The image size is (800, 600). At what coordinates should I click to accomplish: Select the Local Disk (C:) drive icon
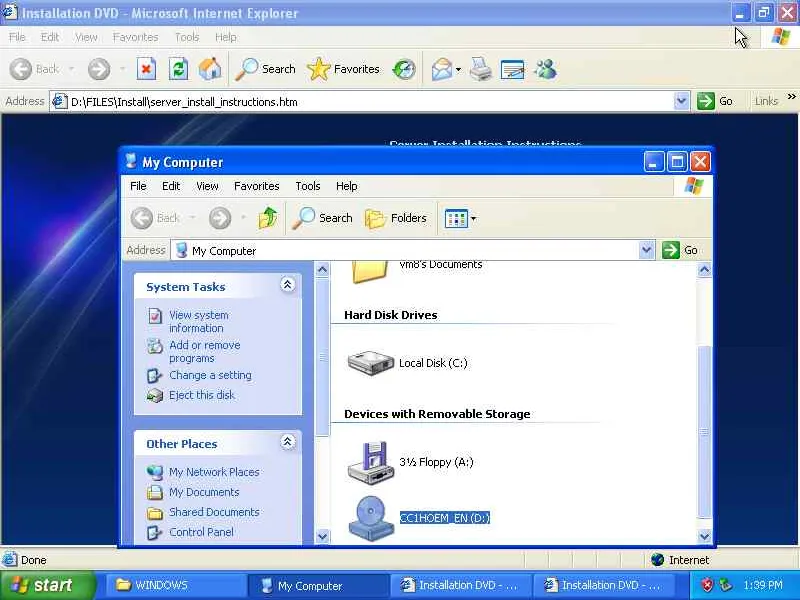coord(371,363)
